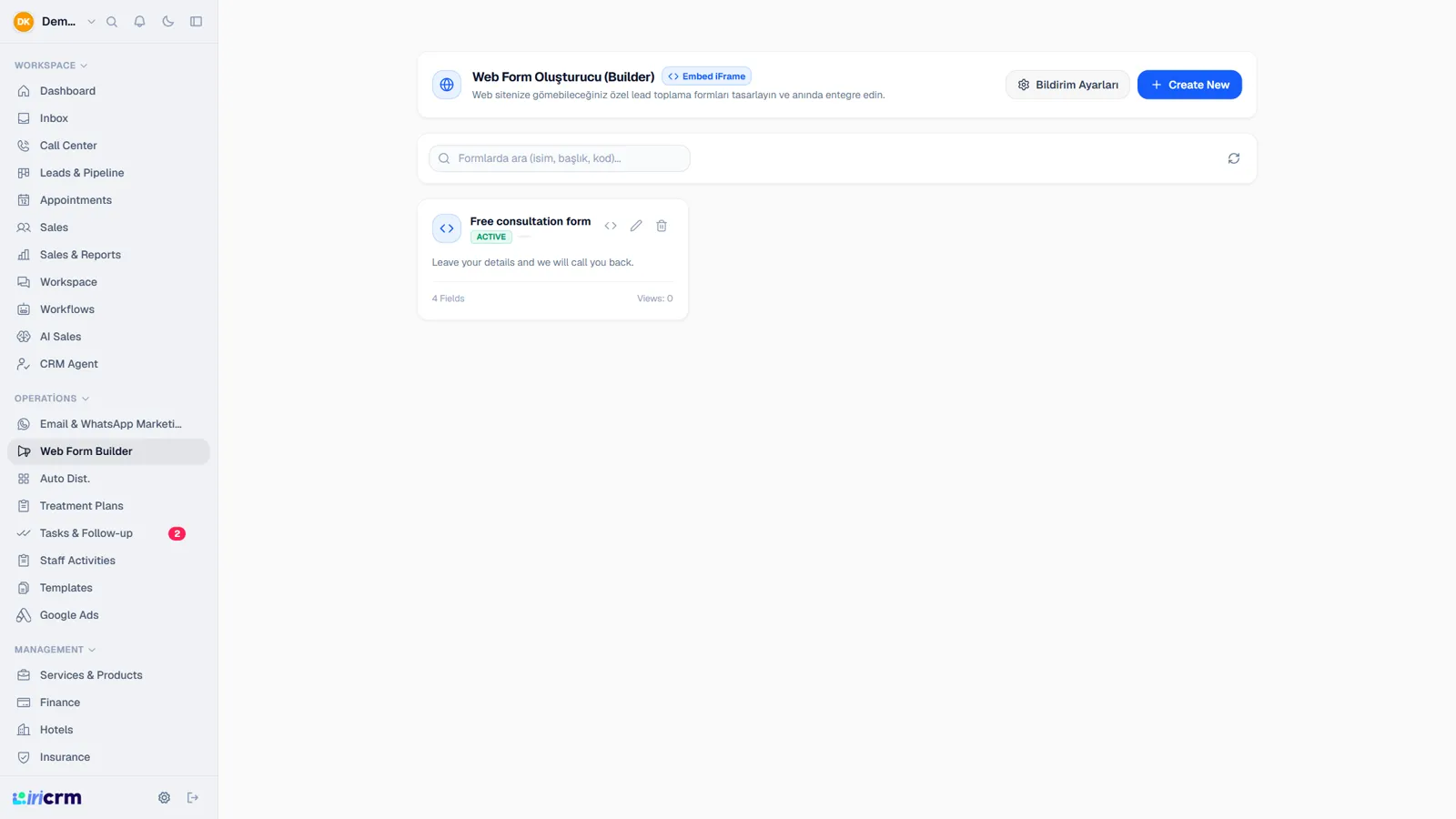Go to Finance
Screen dimensions: 1456x819
click(108, 703)
